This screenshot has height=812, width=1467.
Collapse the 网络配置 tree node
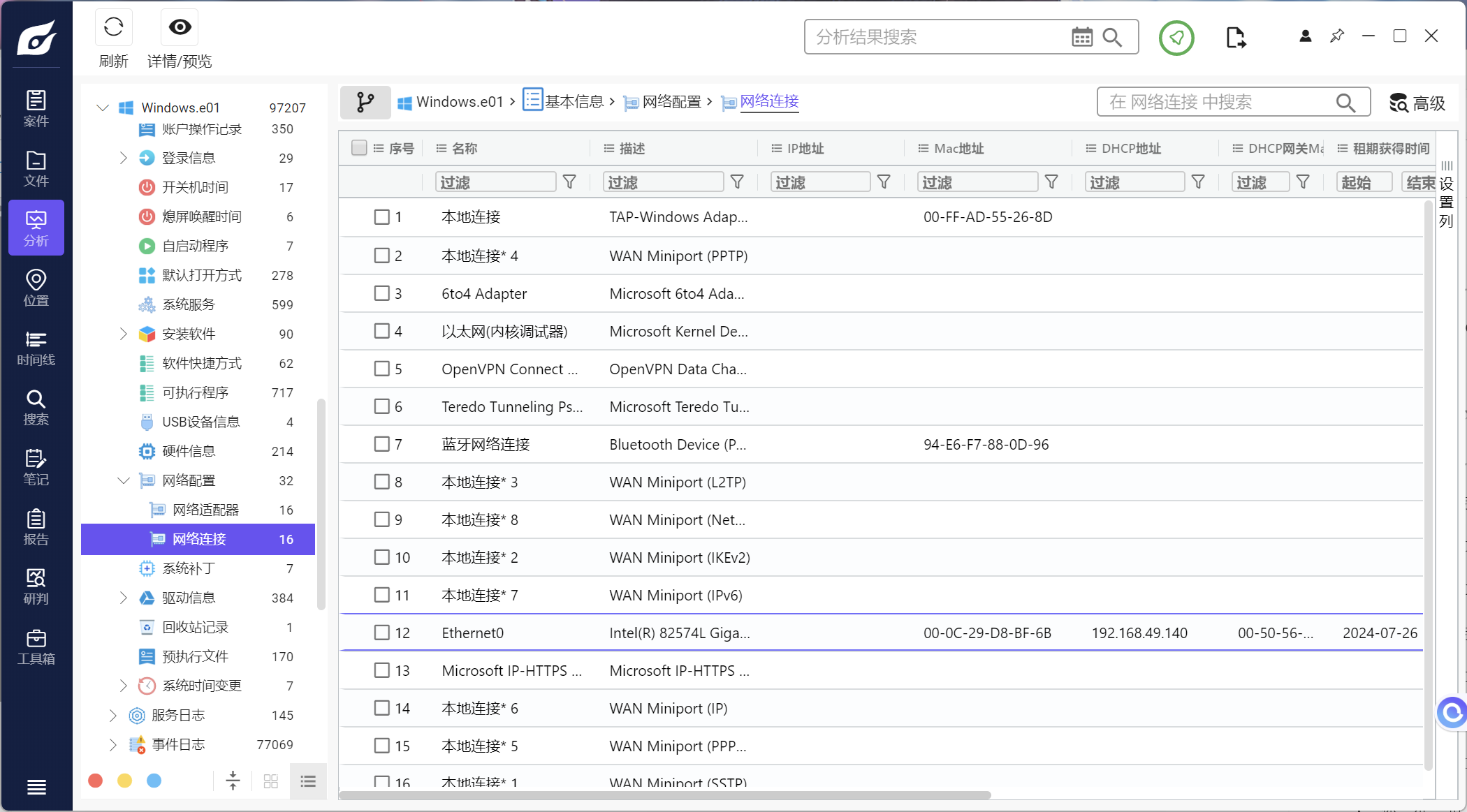point(124,480)
